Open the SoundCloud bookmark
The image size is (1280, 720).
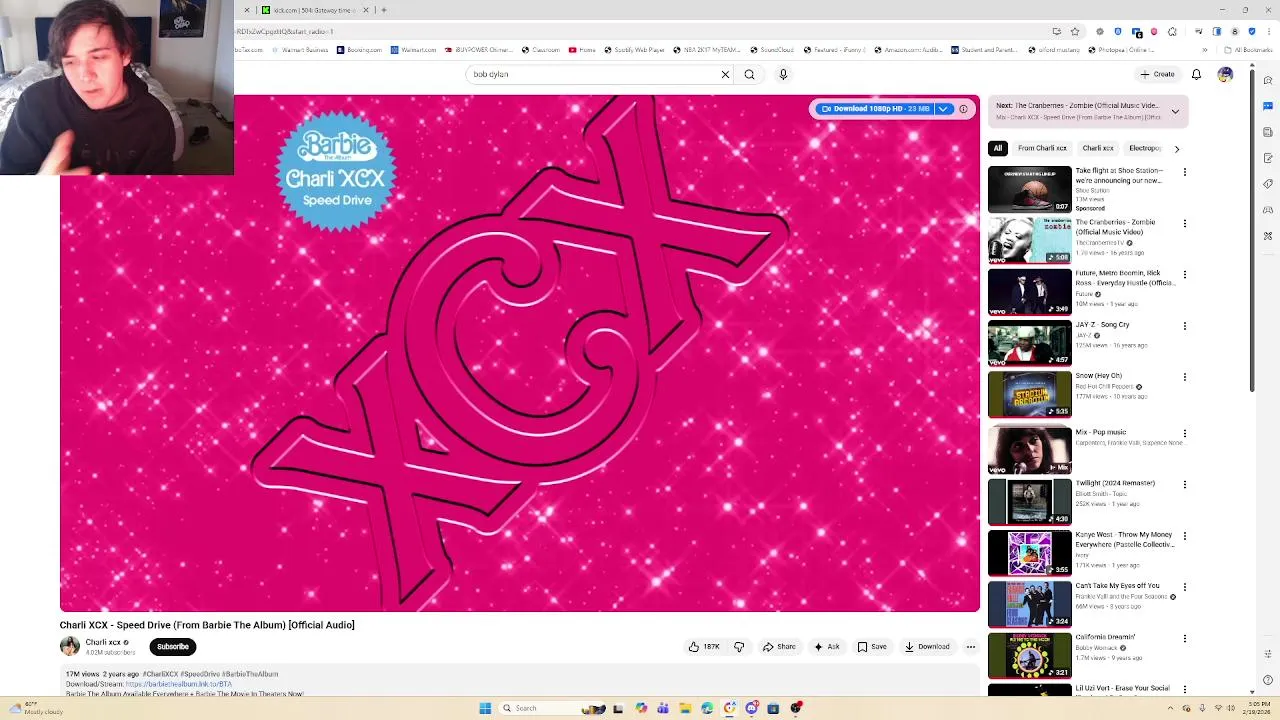click(x=771, y=50)
